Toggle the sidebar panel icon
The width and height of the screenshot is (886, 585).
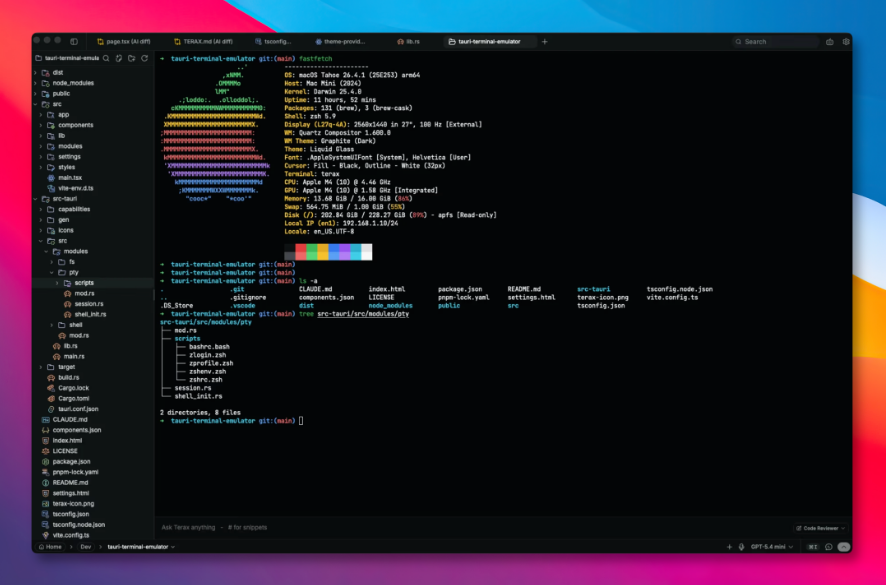tap(74, 41)
